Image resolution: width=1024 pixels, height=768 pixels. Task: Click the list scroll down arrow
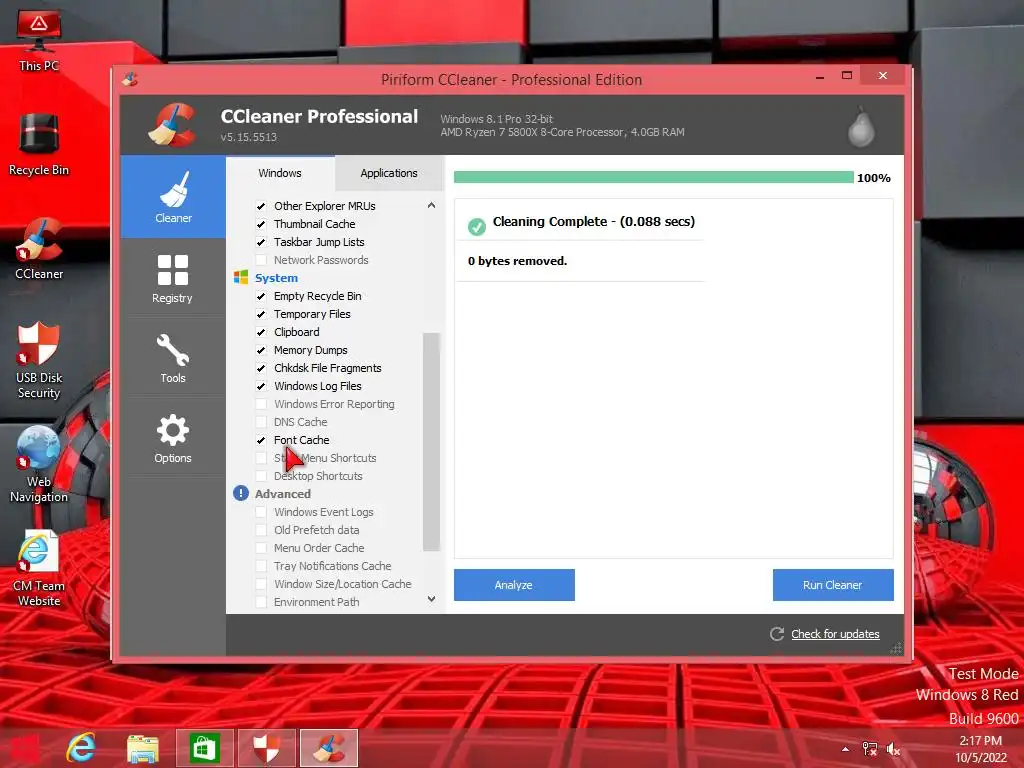pos(431,599)
